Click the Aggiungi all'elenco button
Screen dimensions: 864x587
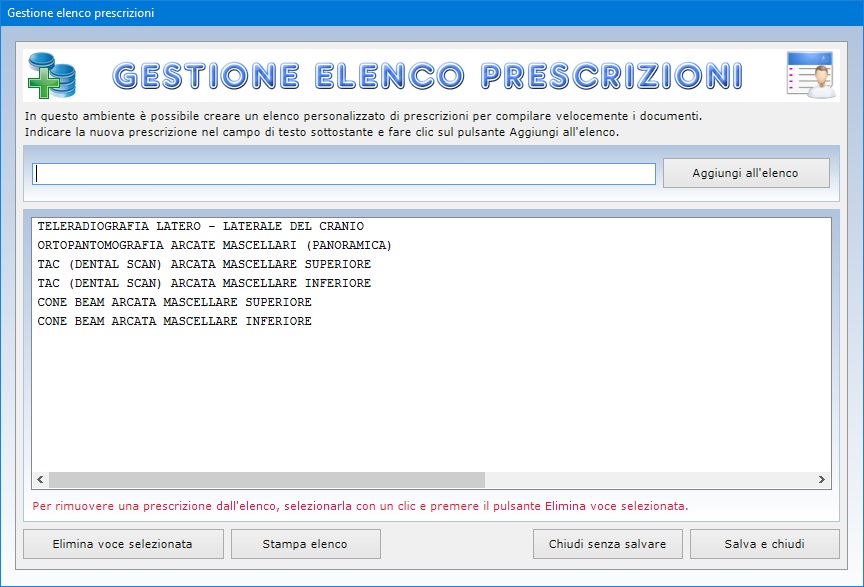pyautogui.click(x=746, y=173)
